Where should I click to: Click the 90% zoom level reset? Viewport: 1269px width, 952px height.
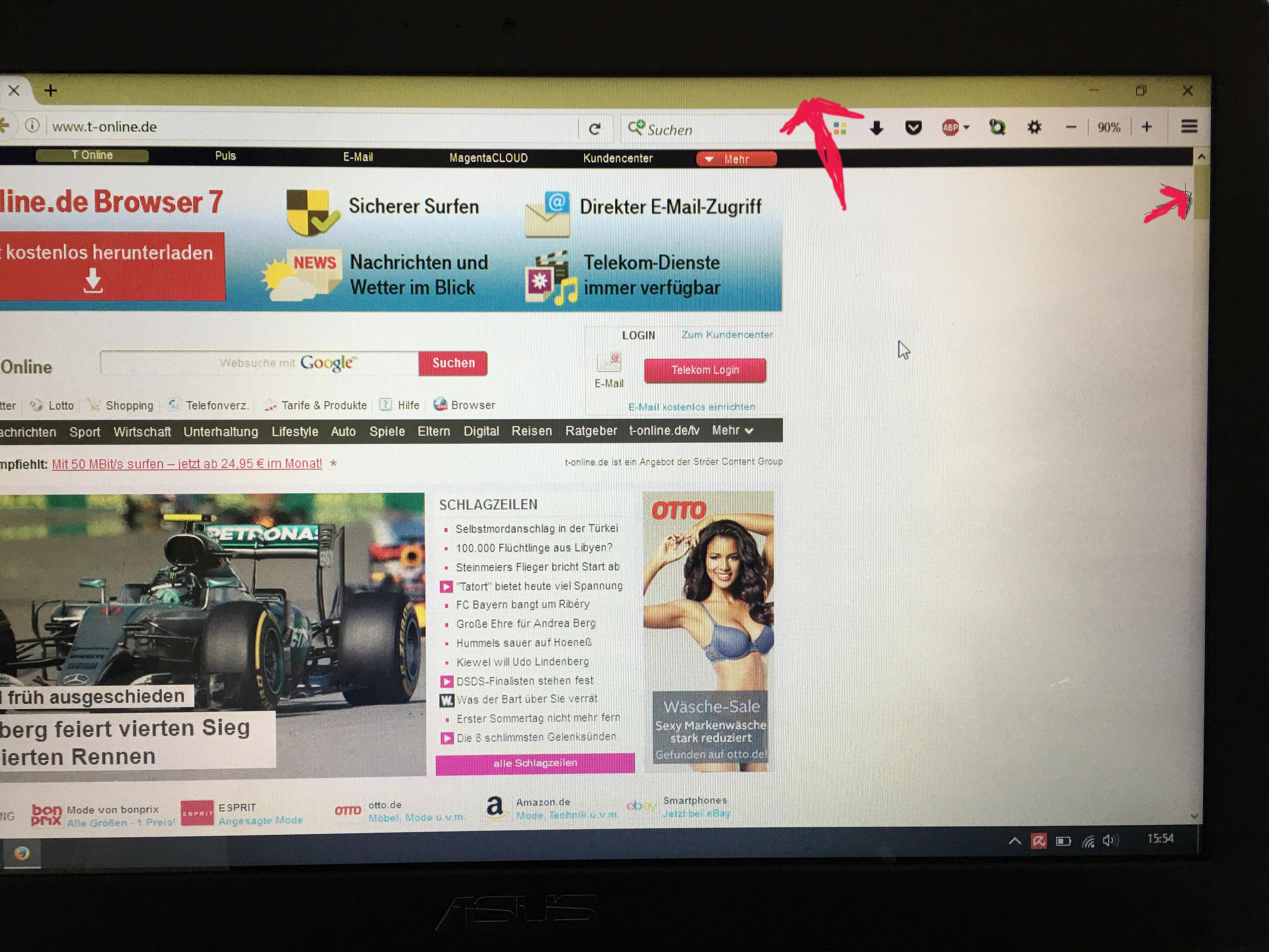pos(1108,127)
